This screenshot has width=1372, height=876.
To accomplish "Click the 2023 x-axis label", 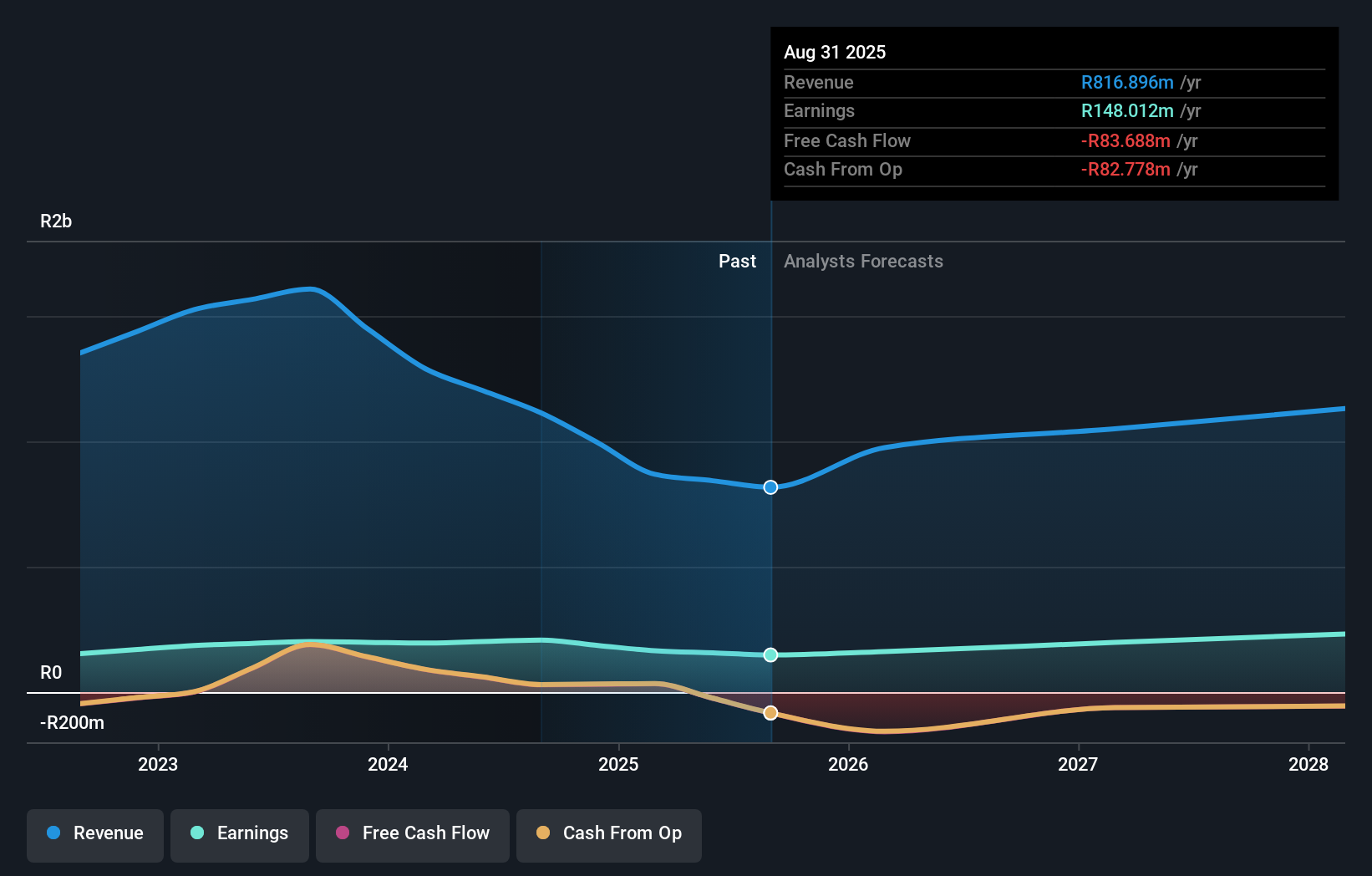I will tap(158, 764).
